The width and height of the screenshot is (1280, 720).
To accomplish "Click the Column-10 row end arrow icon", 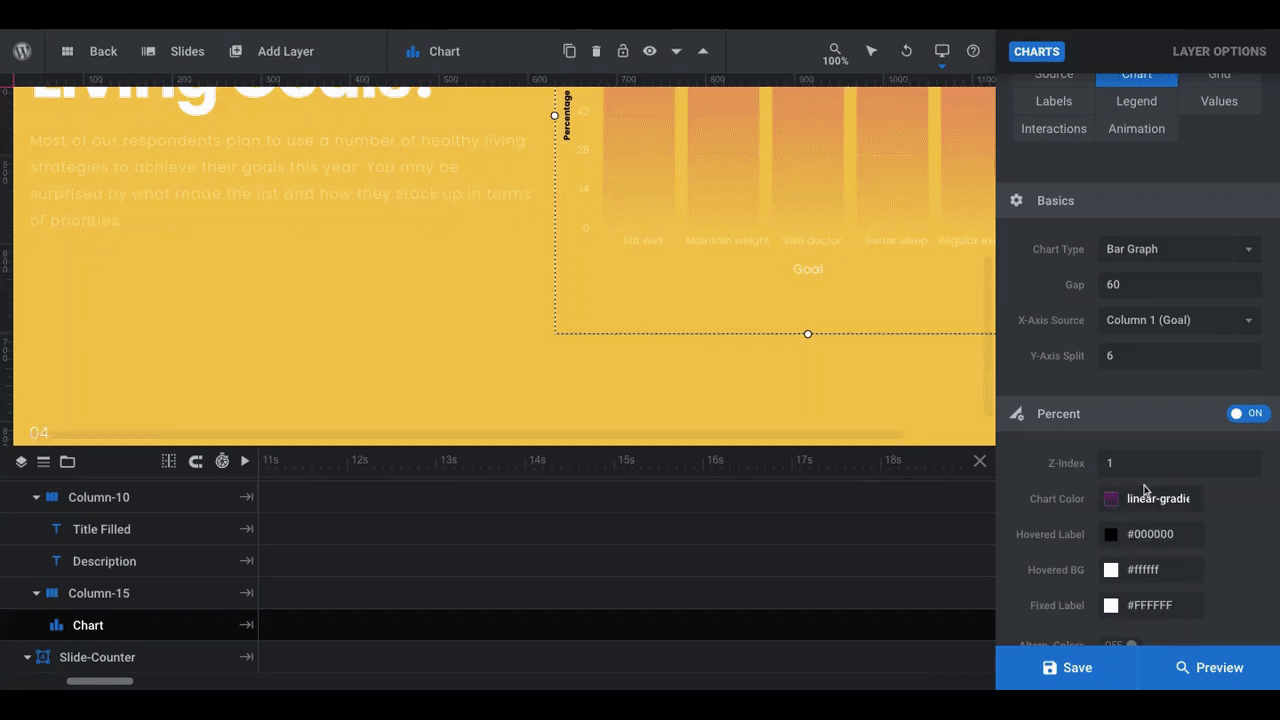I will tap(246, 497).
